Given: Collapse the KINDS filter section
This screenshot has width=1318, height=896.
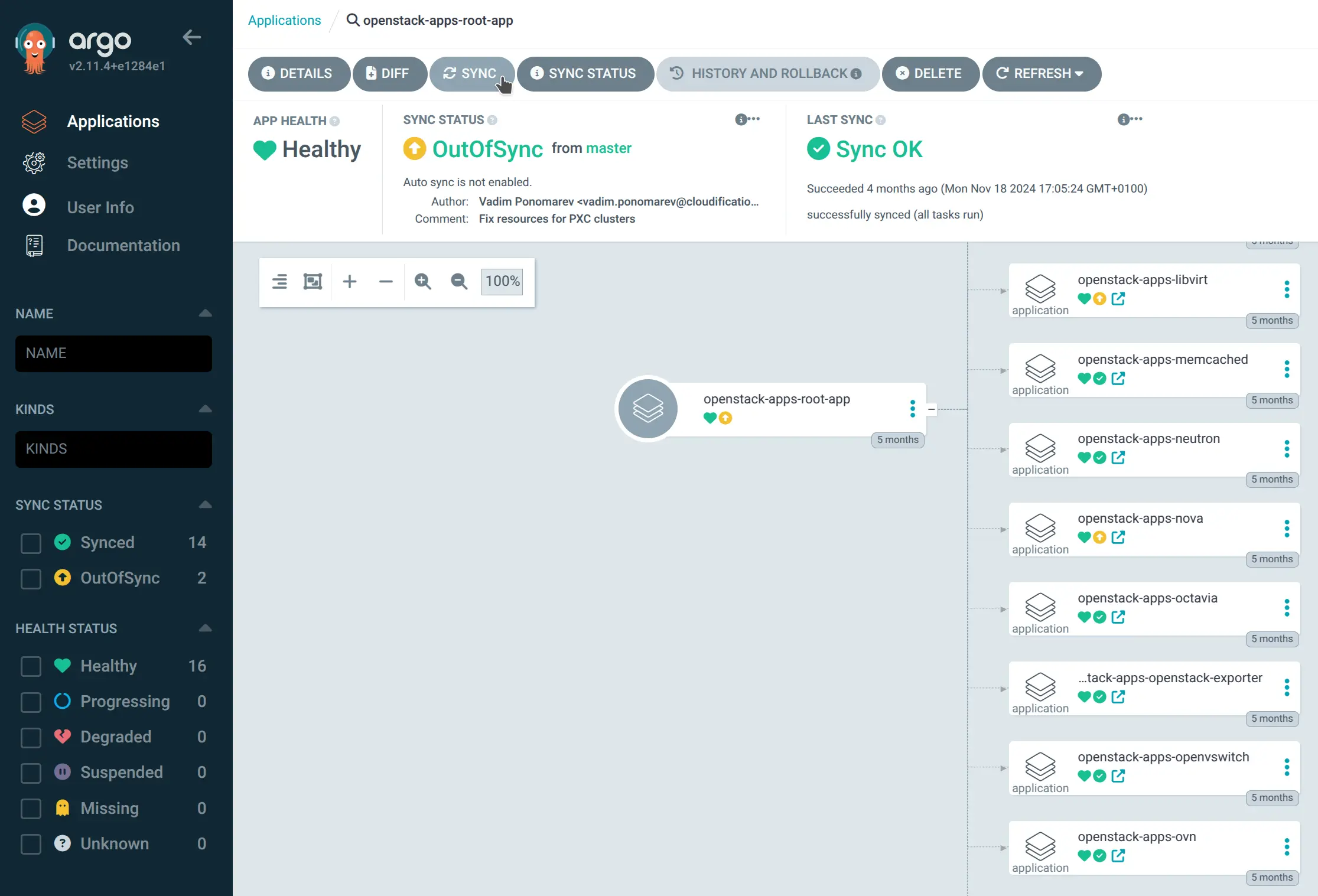Looking at the screenshot, I should point(205,409).
